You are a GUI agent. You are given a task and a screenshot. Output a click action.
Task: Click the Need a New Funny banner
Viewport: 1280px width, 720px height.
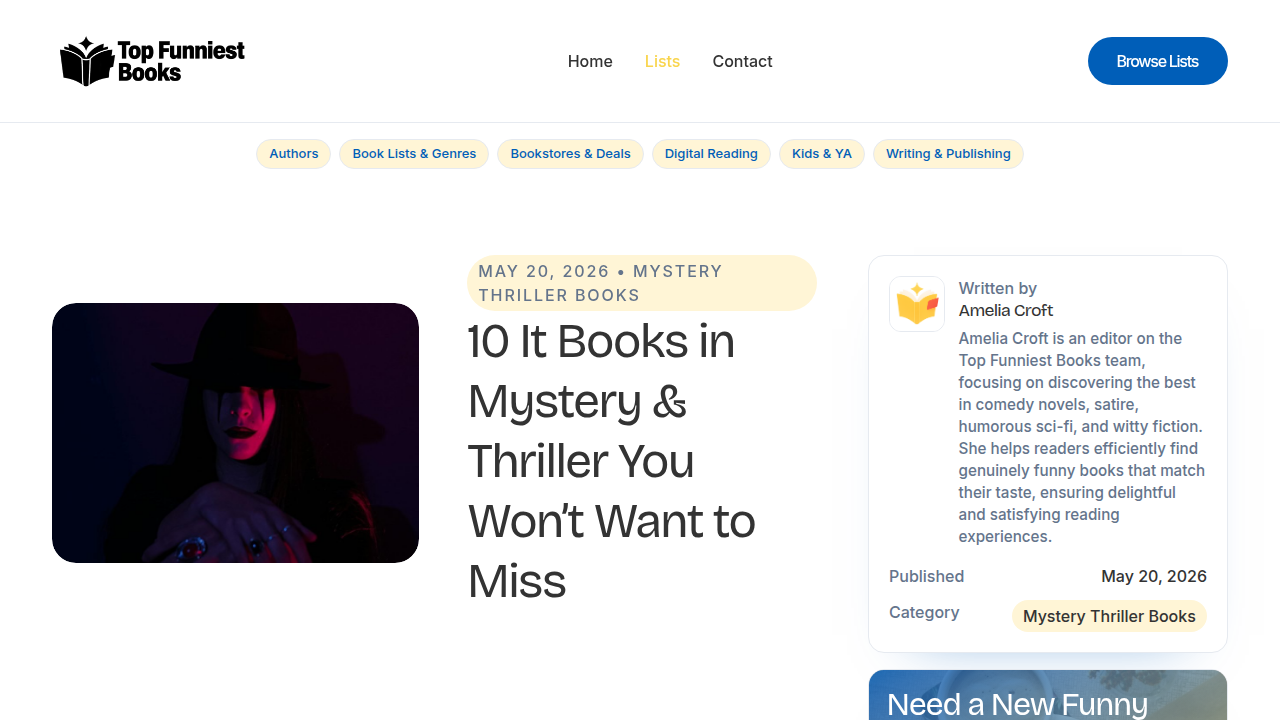pyautogui.click(x=1048, y=695)
